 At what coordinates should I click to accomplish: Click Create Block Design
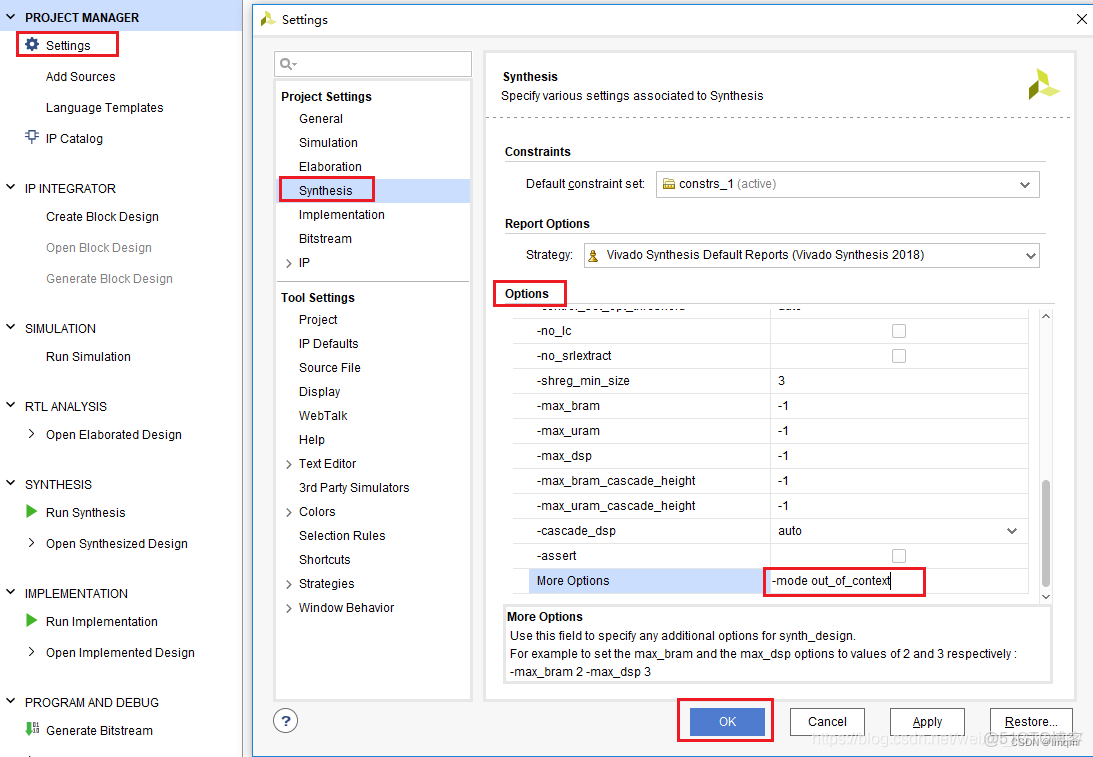coord(102,217)
